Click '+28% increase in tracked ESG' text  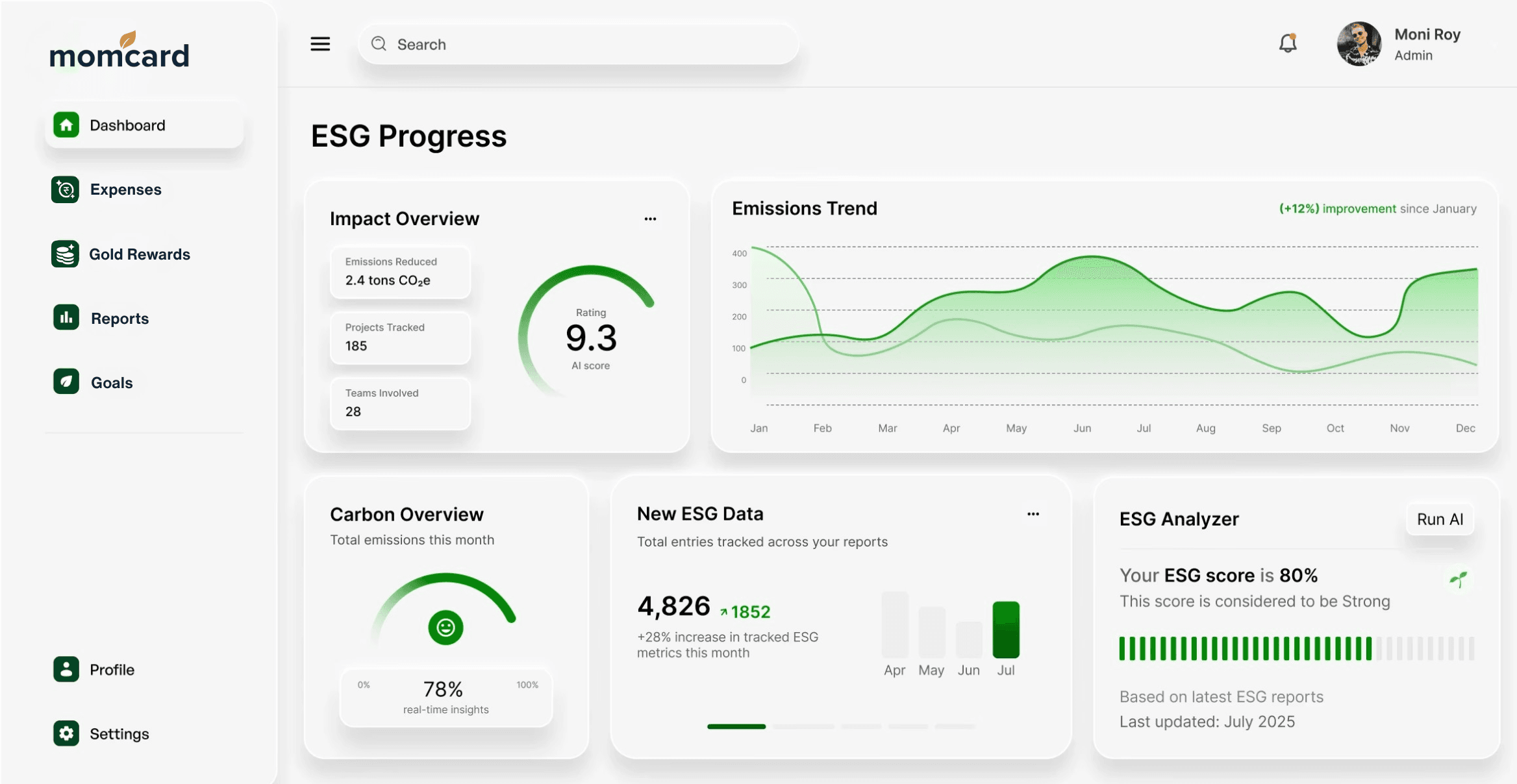click(x=727, y=637)
